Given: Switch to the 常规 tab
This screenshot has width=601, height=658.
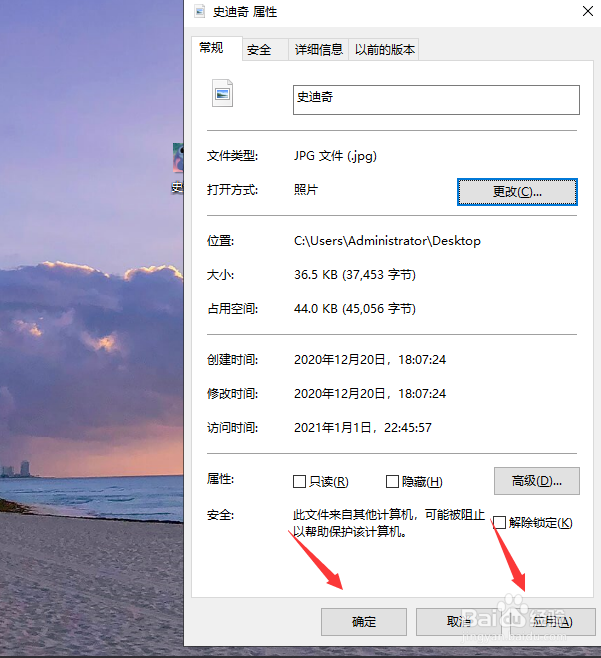Looking at the screenshot, I should 217,48.
